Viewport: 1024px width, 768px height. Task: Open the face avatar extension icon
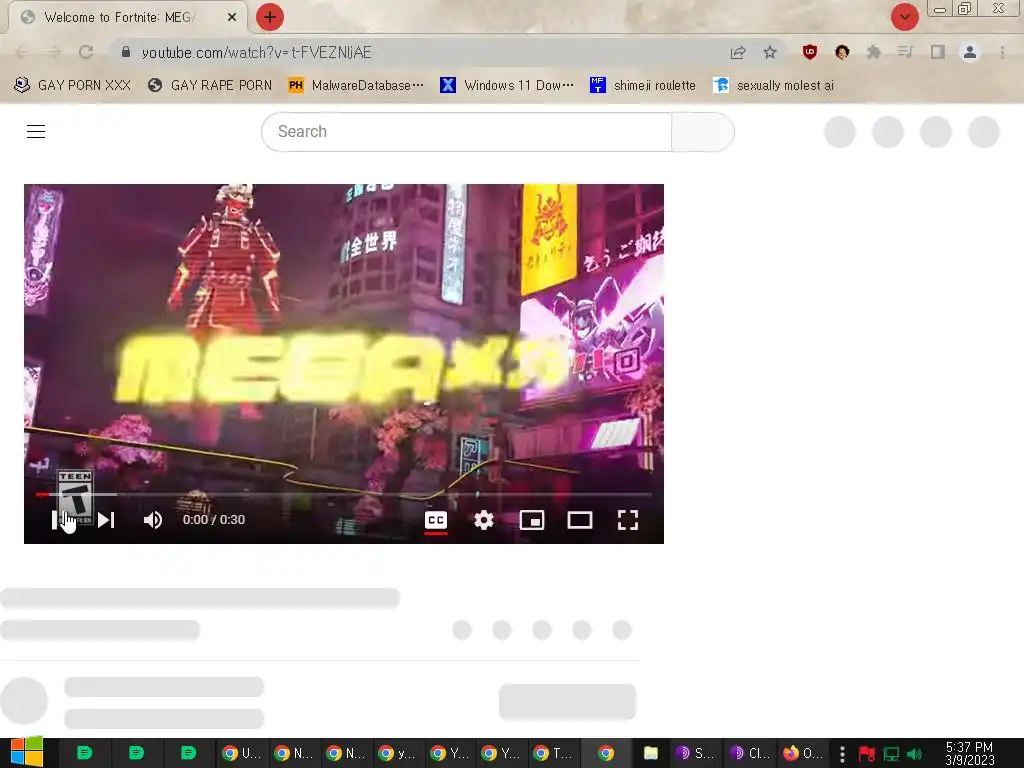coord(842,52)
